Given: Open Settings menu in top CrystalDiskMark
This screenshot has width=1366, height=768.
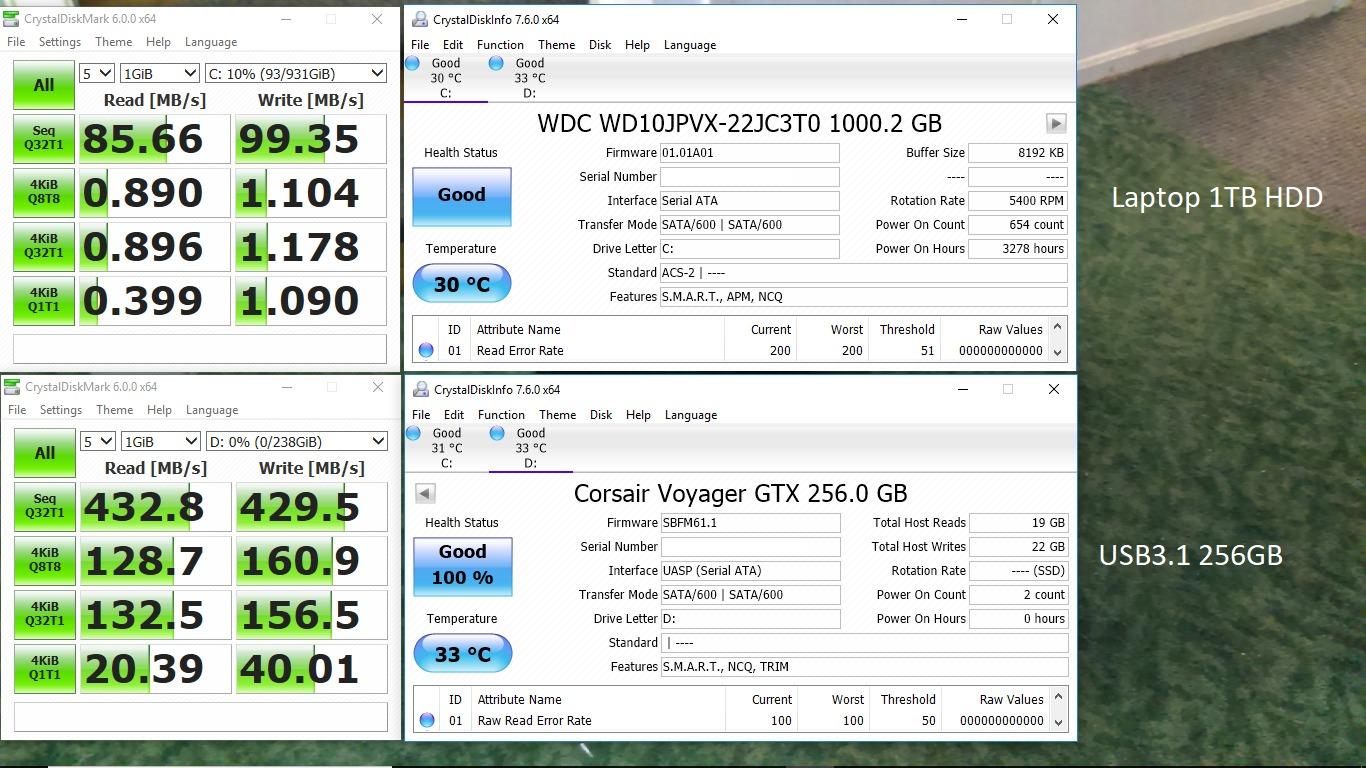Looking at the screenshot, I should click(x=60, y=42).
